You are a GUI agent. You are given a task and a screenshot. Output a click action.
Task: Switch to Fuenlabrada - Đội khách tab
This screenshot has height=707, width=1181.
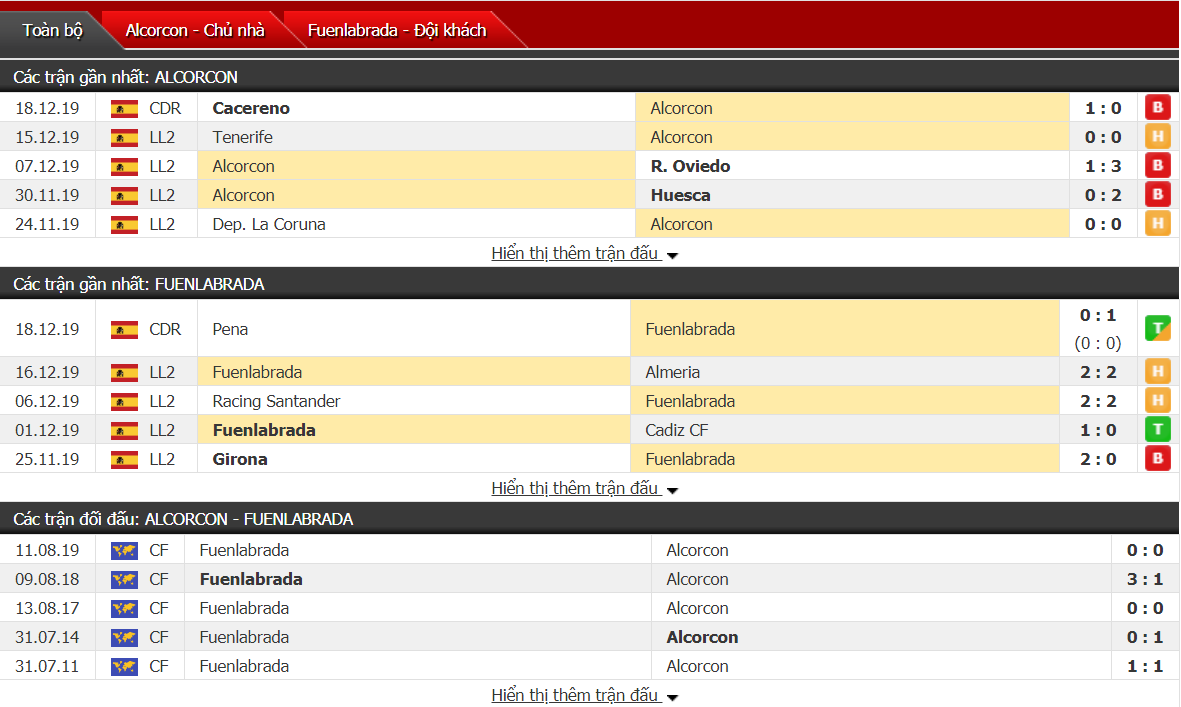point(397,30)
